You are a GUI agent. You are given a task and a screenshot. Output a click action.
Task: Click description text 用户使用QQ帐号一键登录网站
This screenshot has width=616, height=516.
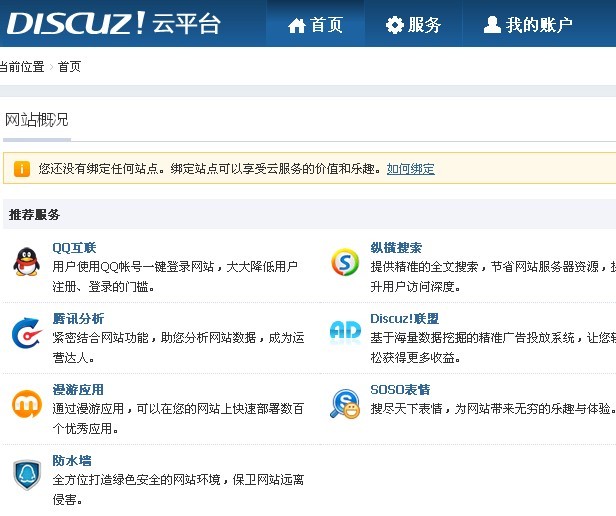click(x=133, y=267)
